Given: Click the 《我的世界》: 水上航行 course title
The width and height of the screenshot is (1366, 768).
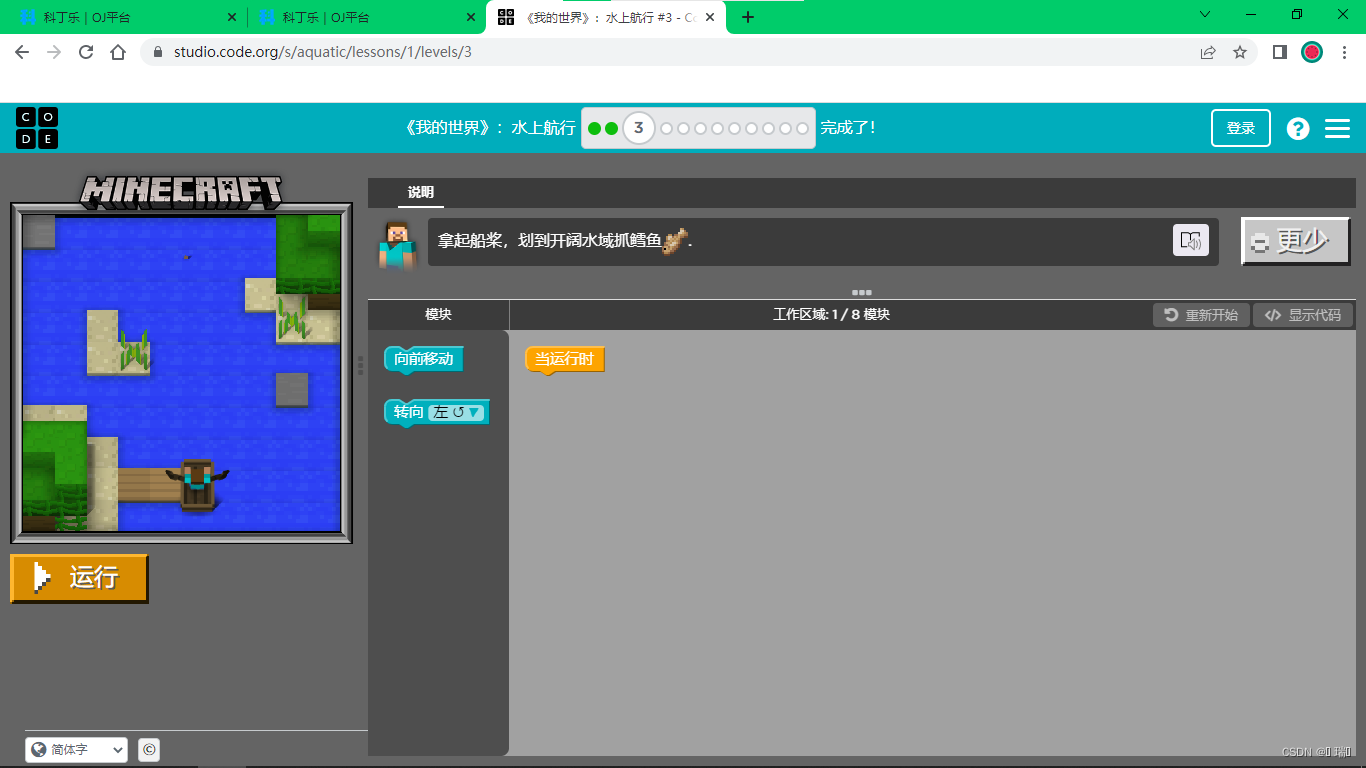Looking at the screenshot, I should (x=489, y=128).
